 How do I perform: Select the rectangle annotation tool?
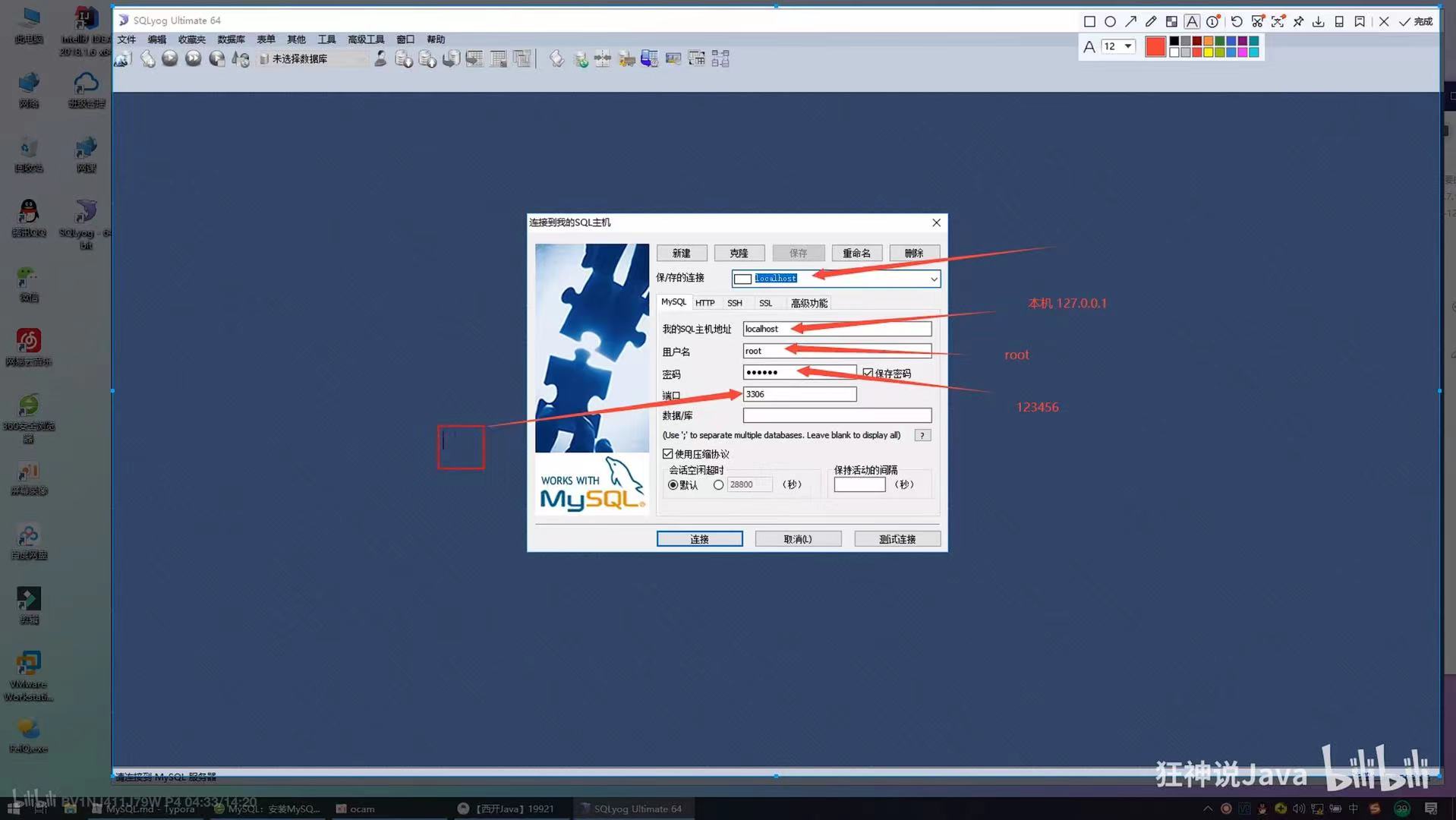point(1089,21)
